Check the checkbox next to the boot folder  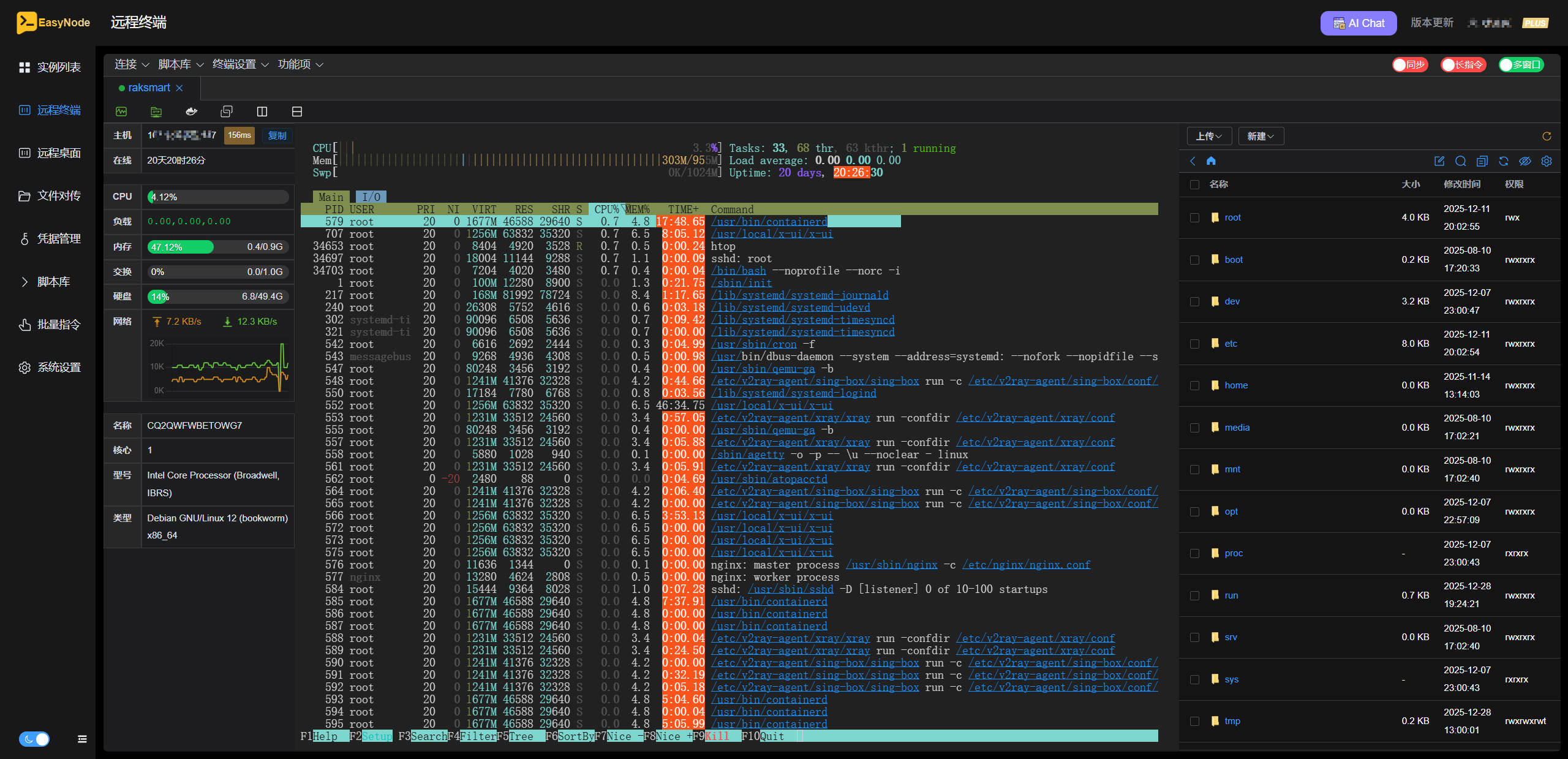click(1194, 259)
